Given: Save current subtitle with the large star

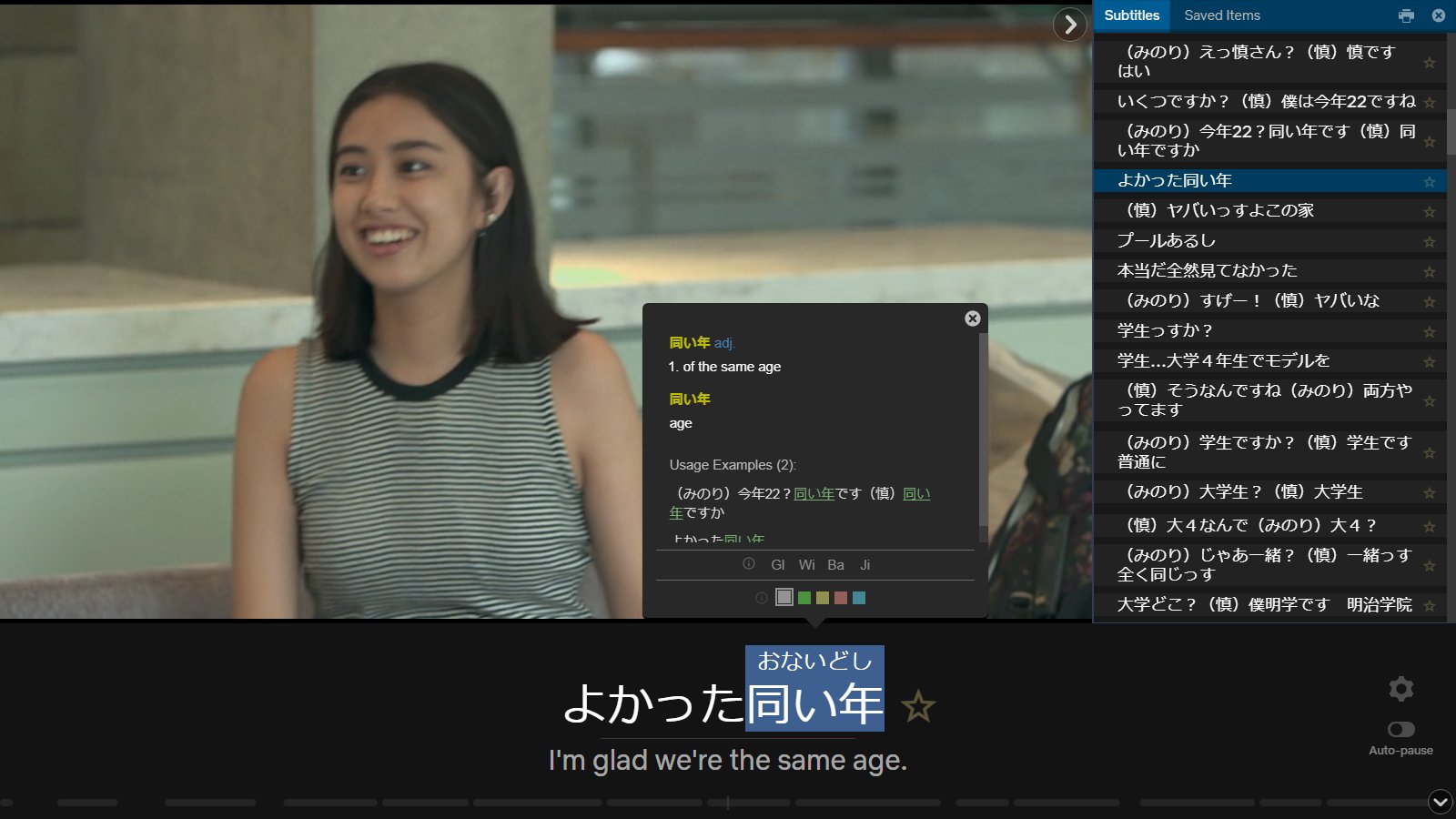Looking at the screenshot, I should [917, 706].
